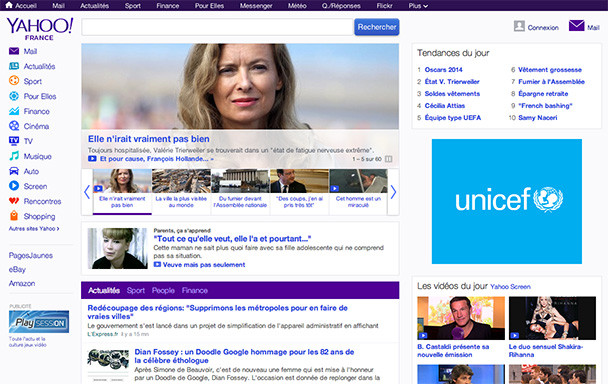
Task: Click the Rencontres heart icon
Action: coord(14,201)
